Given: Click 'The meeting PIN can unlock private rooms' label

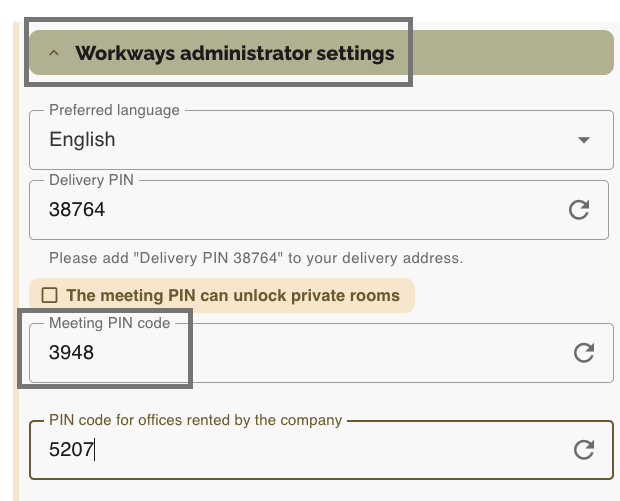Looking at the screenshot, I should point(232,295).
